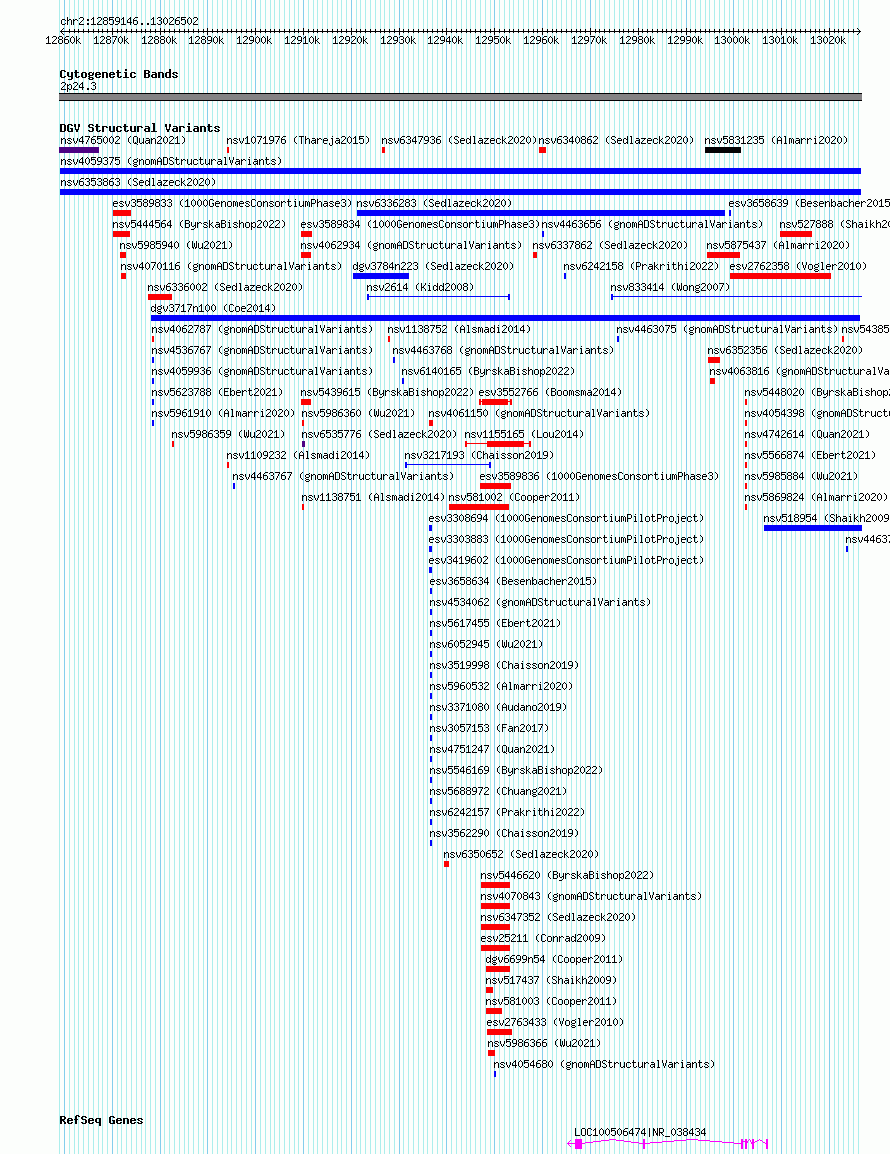The image size is (890, 1154).
Task: Open dgv6699n54 (Cooper2011) label
Action: pos(554,960)
